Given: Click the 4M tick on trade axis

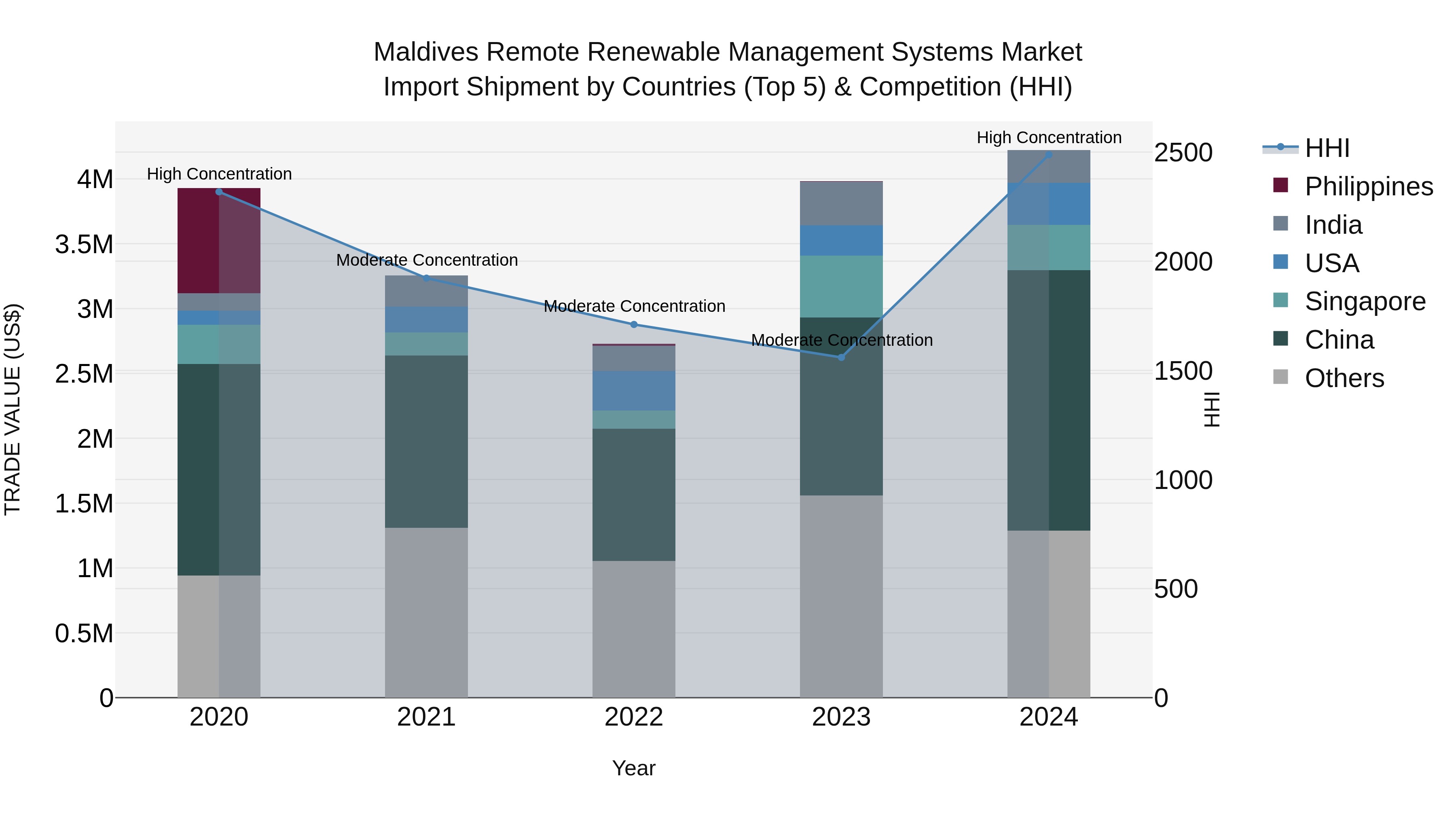Looking at the screenshot, I should 95,179.
